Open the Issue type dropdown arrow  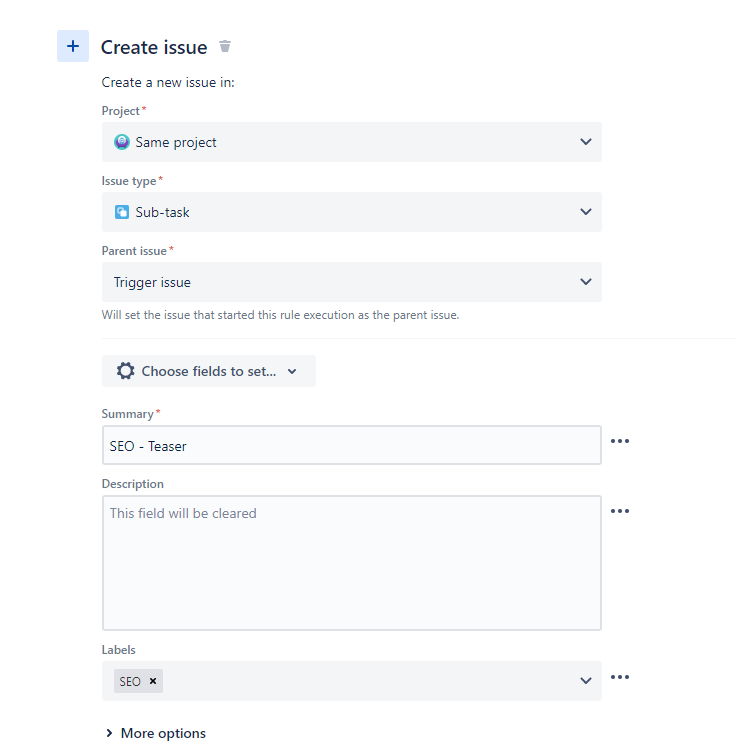click(x=586, y=212)
